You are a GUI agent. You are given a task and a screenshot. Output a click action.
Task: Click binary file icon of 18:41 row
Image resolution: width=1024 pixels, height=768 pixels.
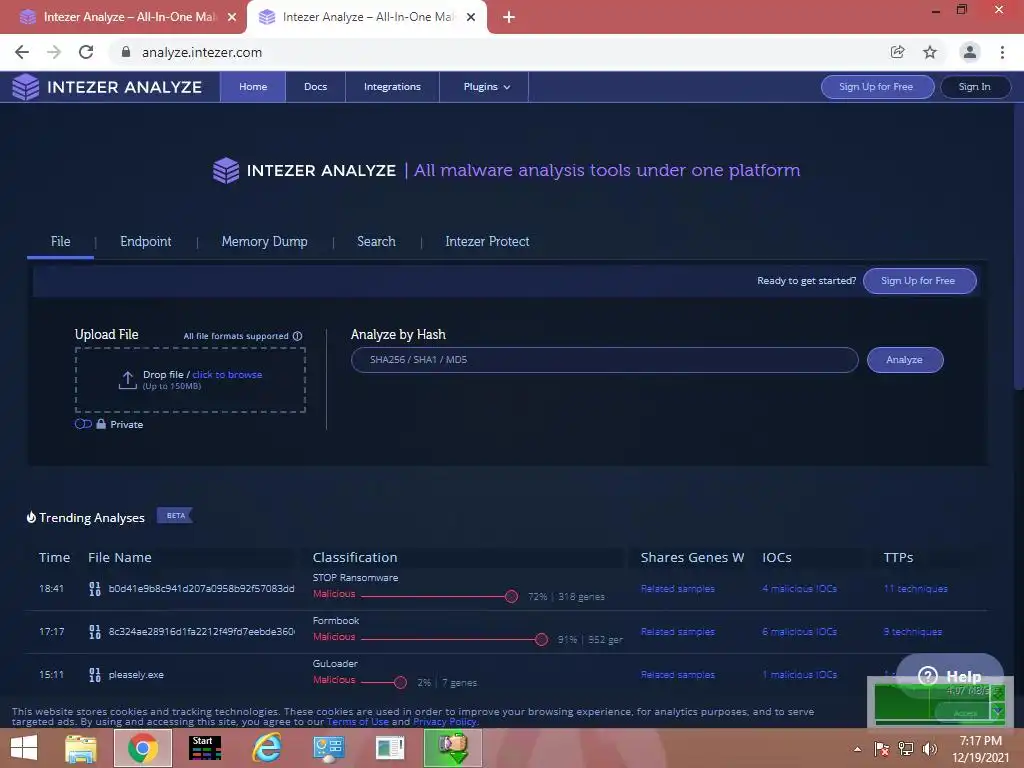[95, 588]
